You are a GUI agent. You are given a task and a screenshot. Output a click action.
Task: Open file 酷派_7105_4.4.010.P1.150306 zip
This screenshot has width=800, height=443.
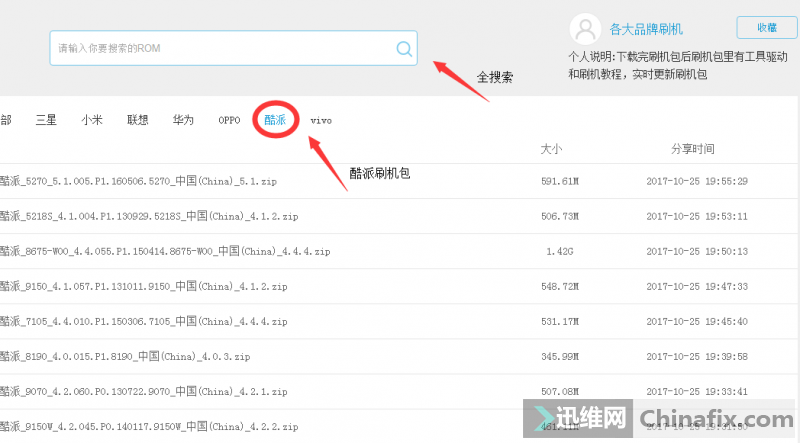[144, 322]
